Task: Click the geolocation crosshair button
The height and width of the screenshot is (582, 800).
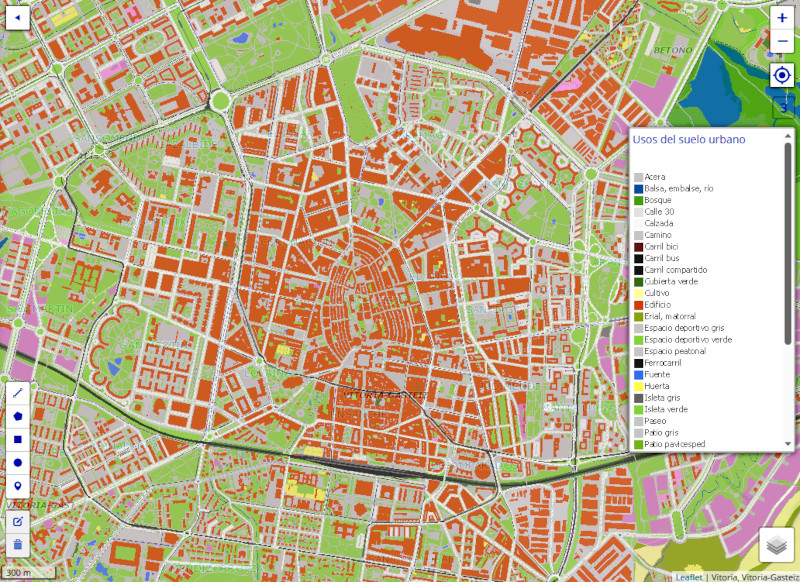Action: click(782, 76)
